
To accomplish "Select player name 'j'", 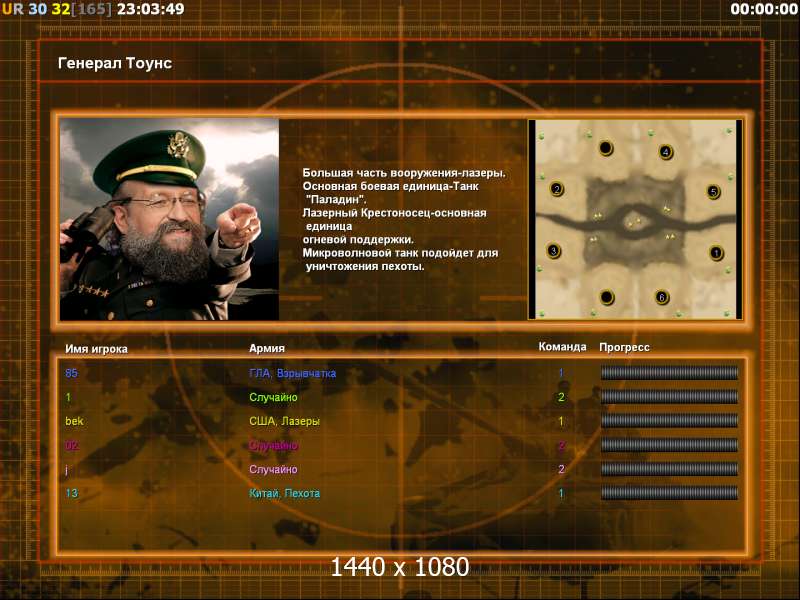I will pyautogui.click(x=67, y=469).
